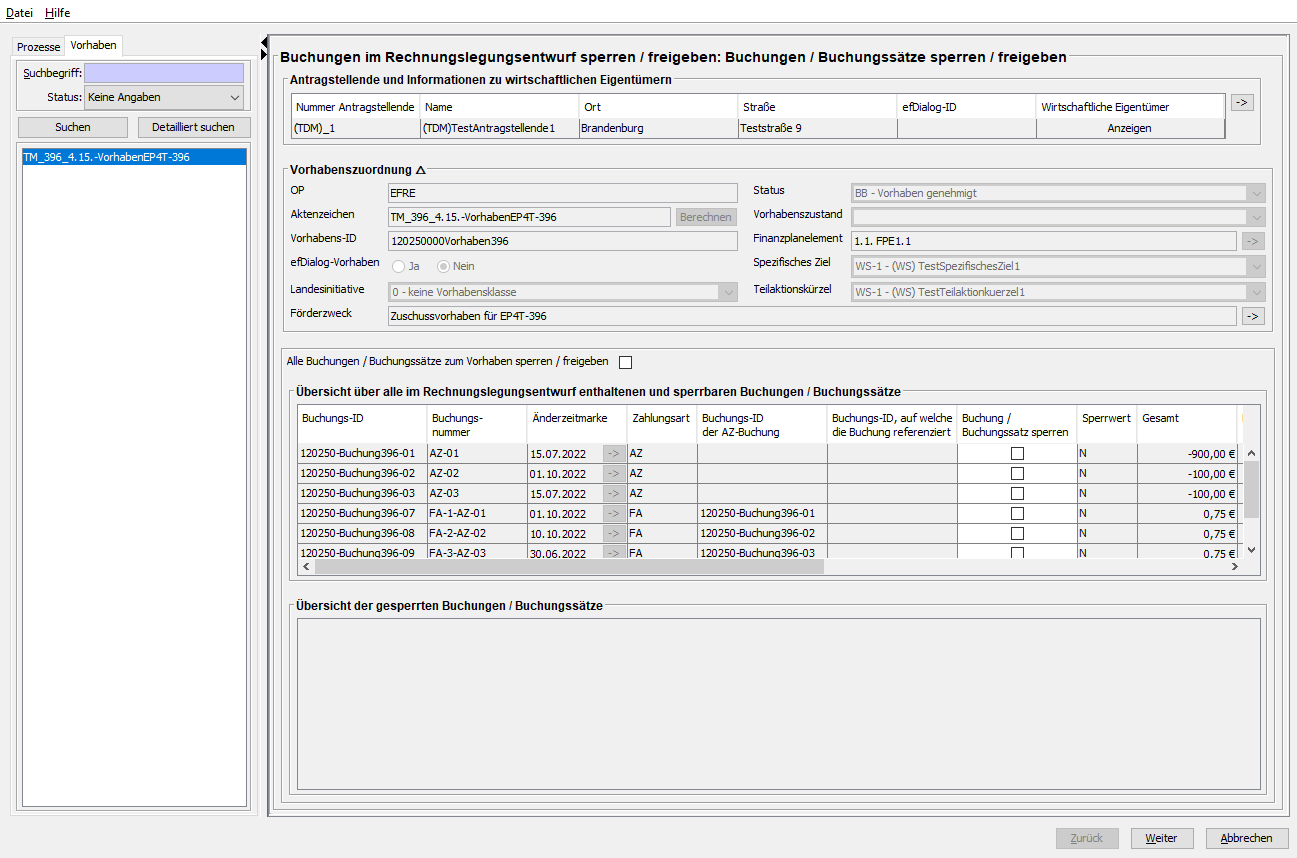Open date arrow in FA-1-AZ-01 booking row

point(613,514)
